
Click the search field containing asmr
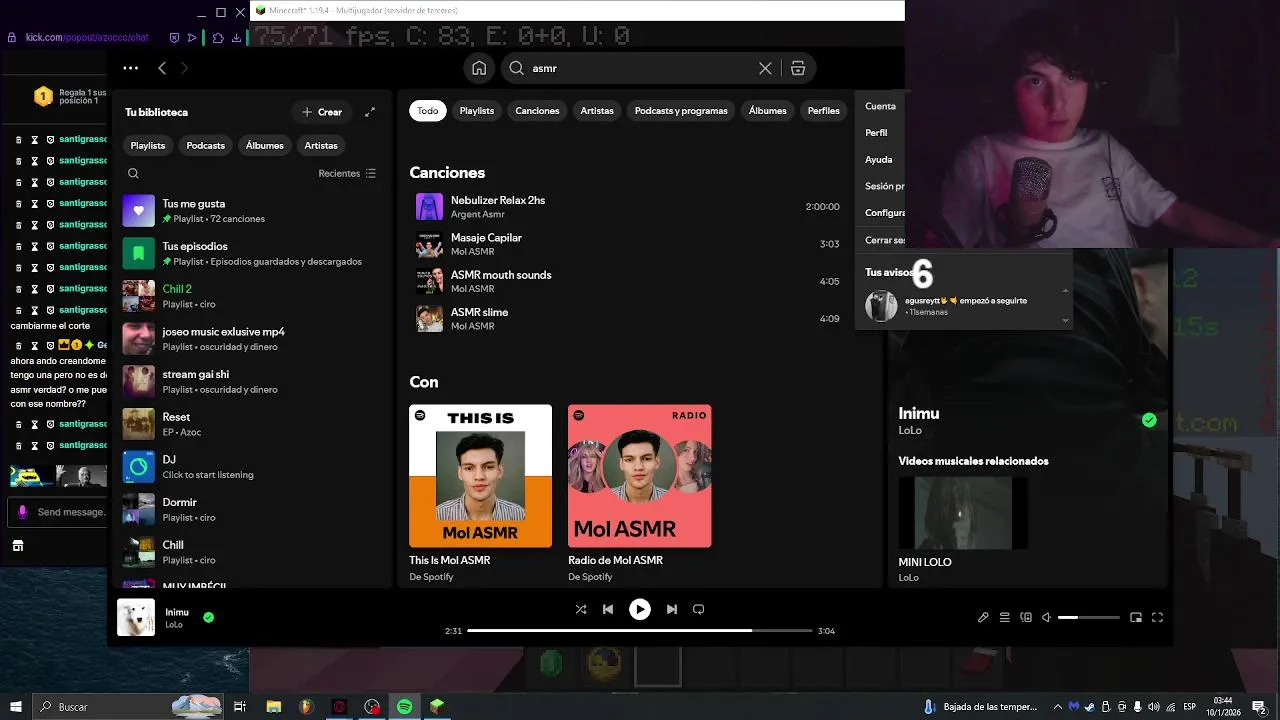click(642, 68)
